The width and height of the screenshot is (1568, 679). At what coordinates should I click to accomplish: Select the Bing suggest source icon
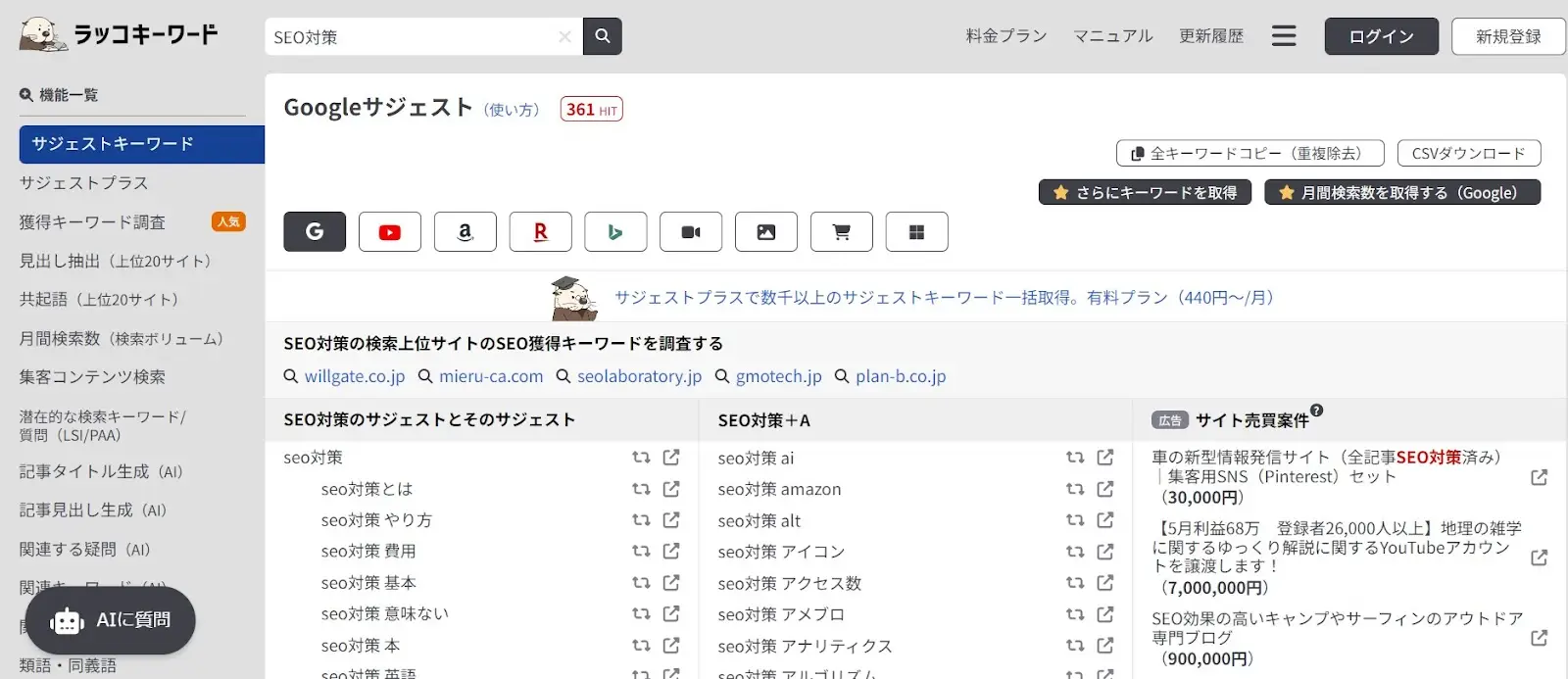tap(615, 231)
